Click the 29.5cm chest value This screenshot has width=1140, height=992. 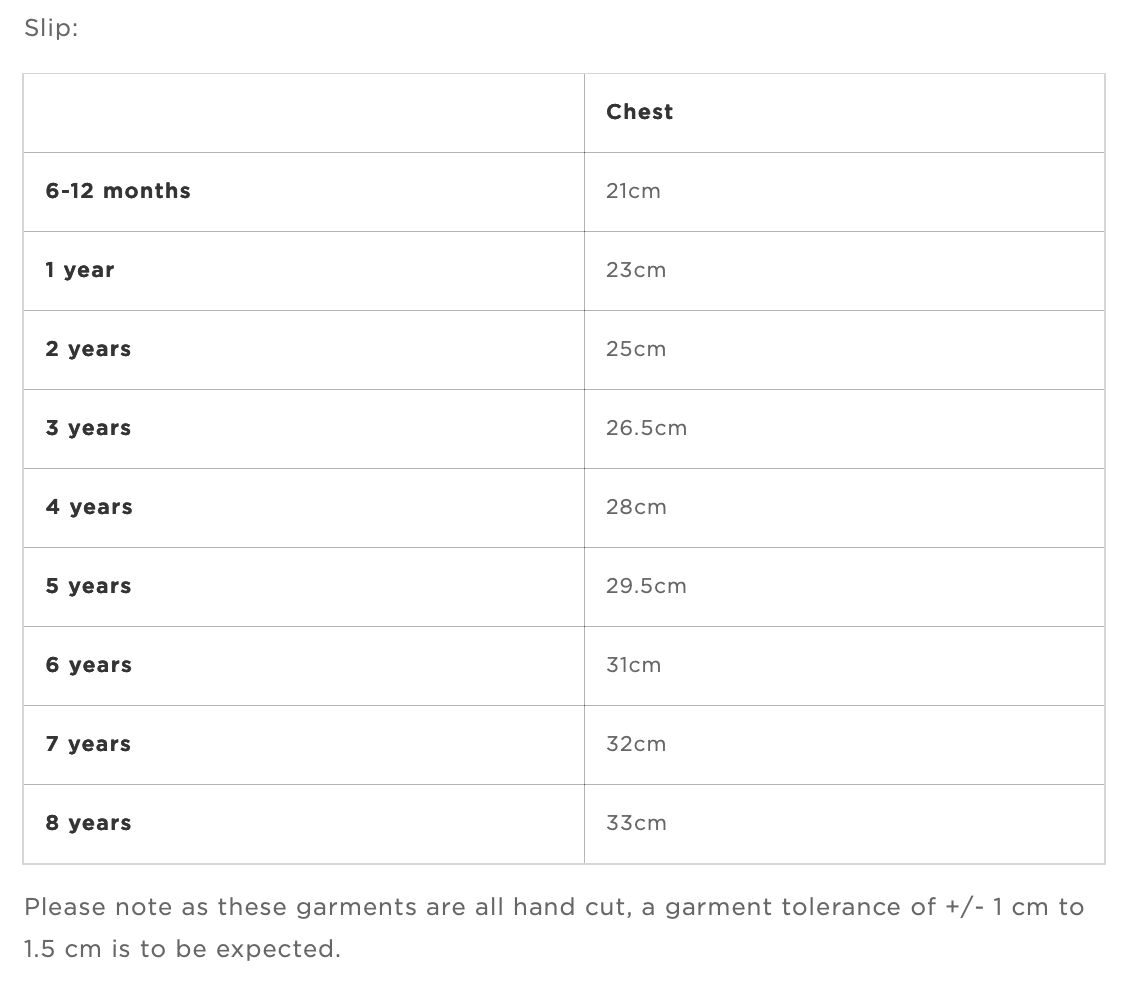coord(646,586)
